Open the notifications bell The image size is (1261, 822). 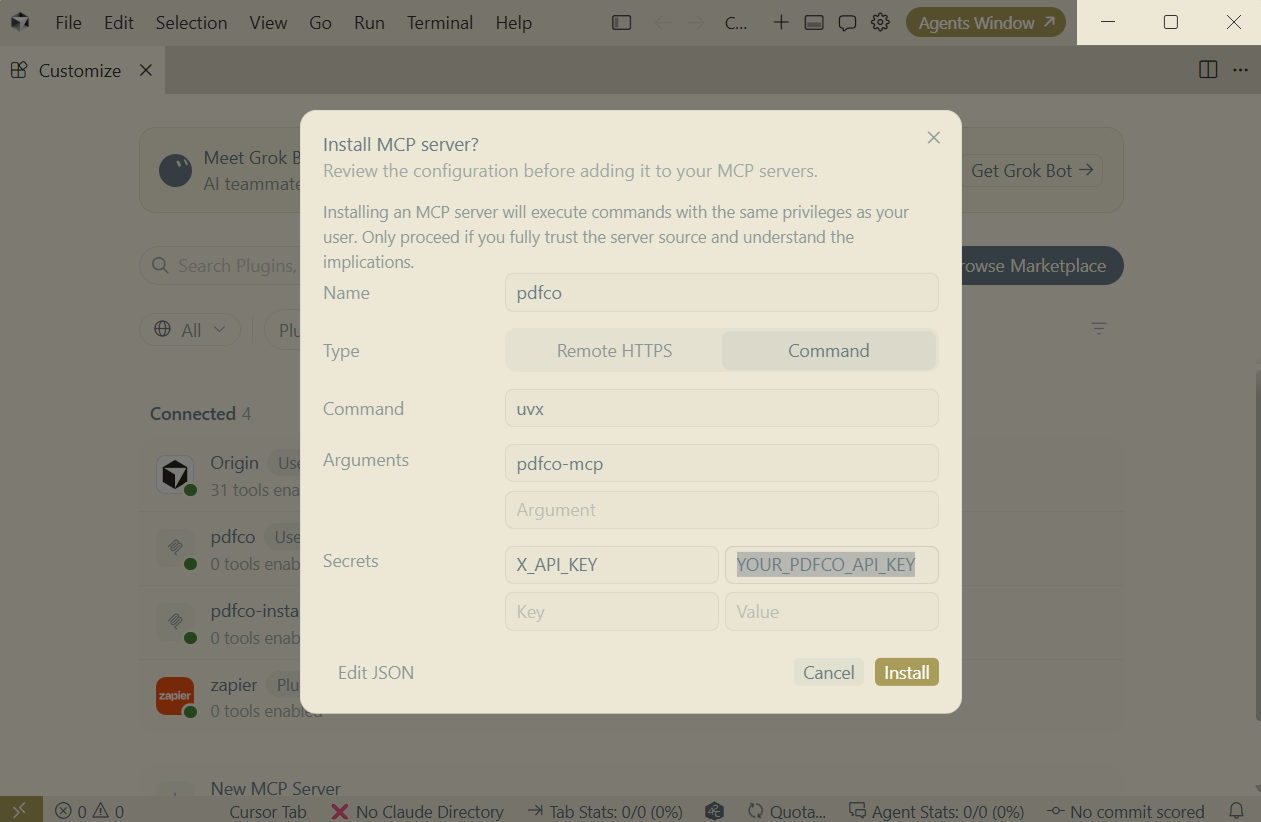click(1237, 811)
